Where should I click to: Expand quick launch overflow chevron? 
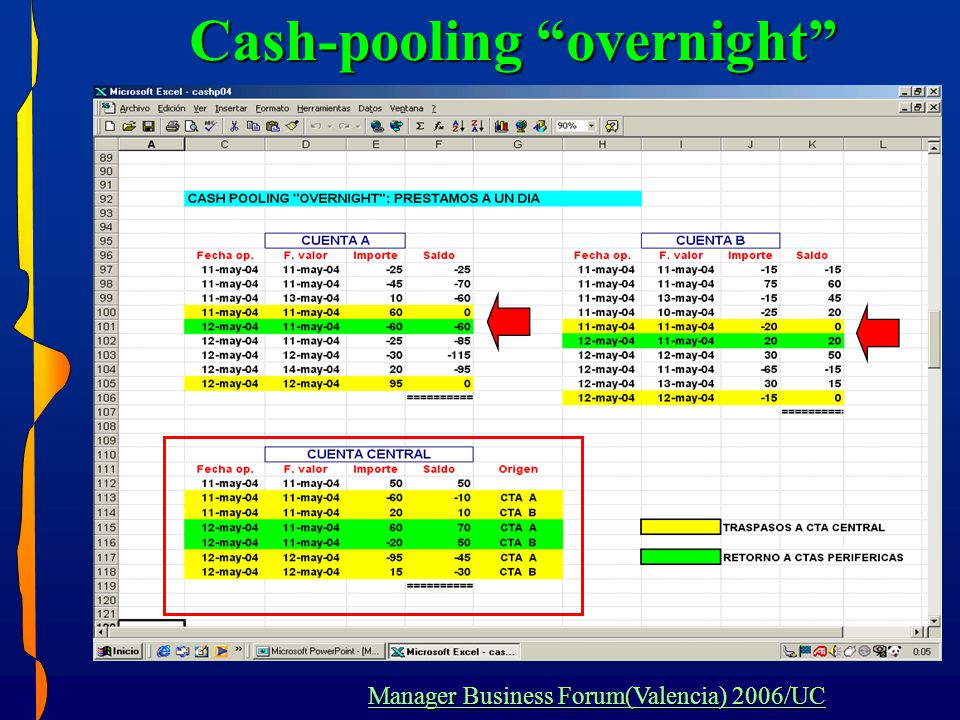coord(239,649)
